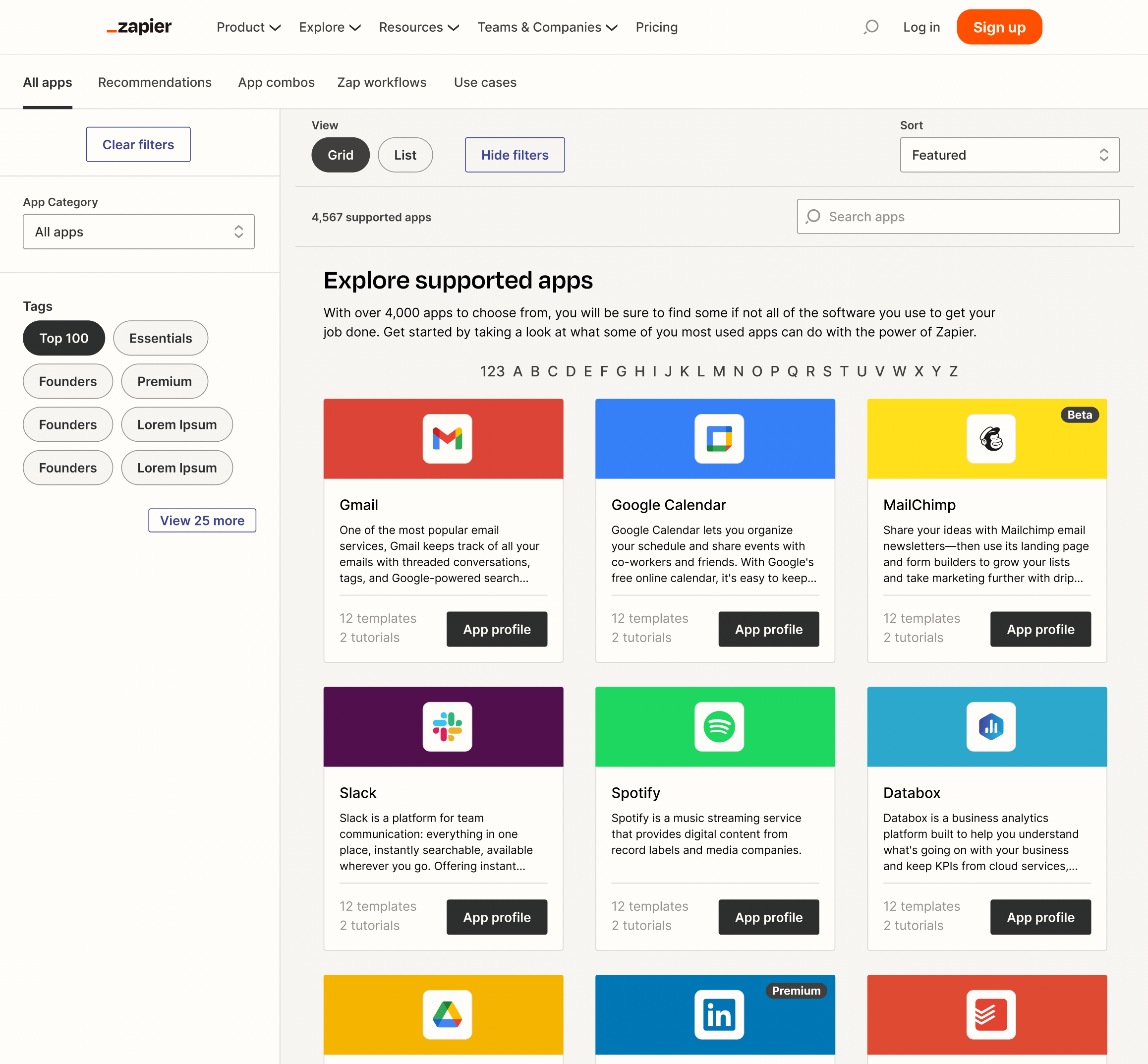
Task: Open Spotify App profile
Action: (x=769, y=917)
